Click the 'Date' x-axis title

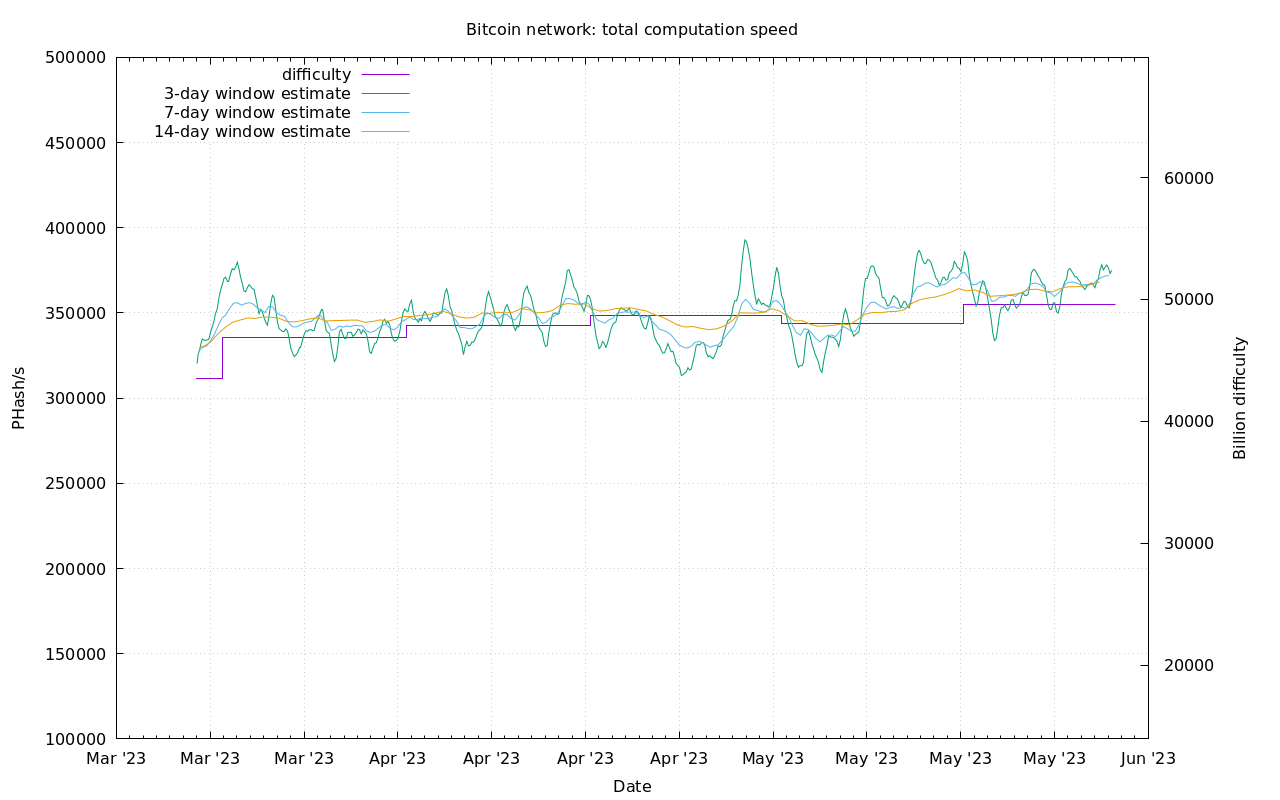(632, 787)
